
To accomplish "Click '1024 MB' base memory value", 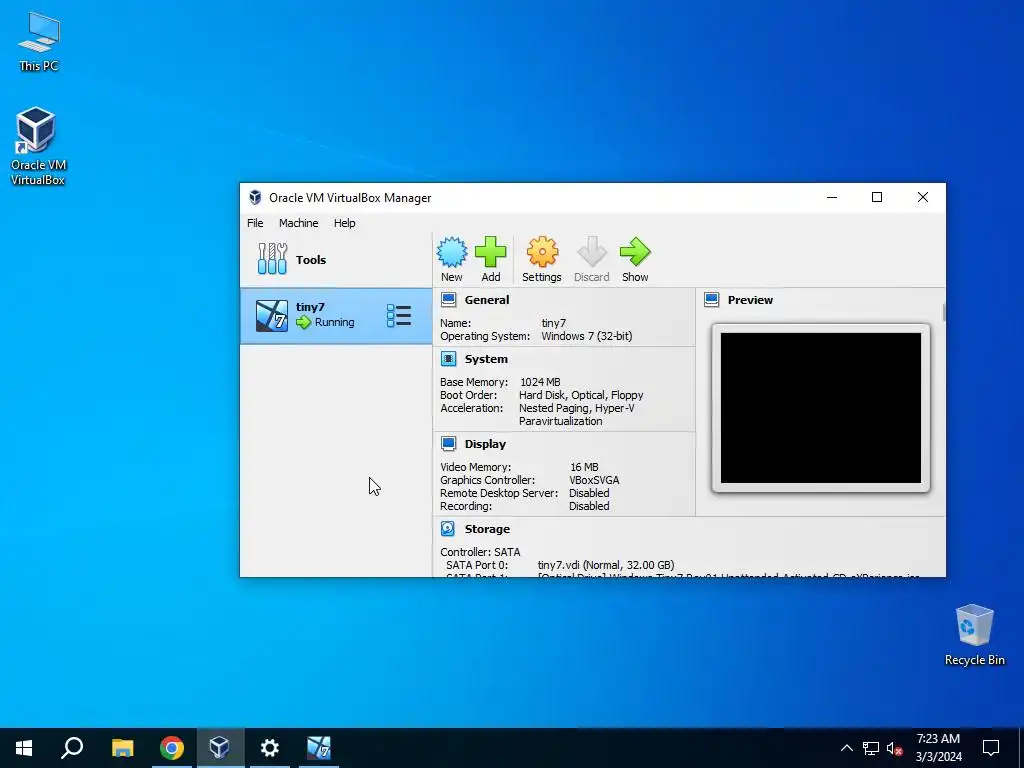I will tap(540, 382).
